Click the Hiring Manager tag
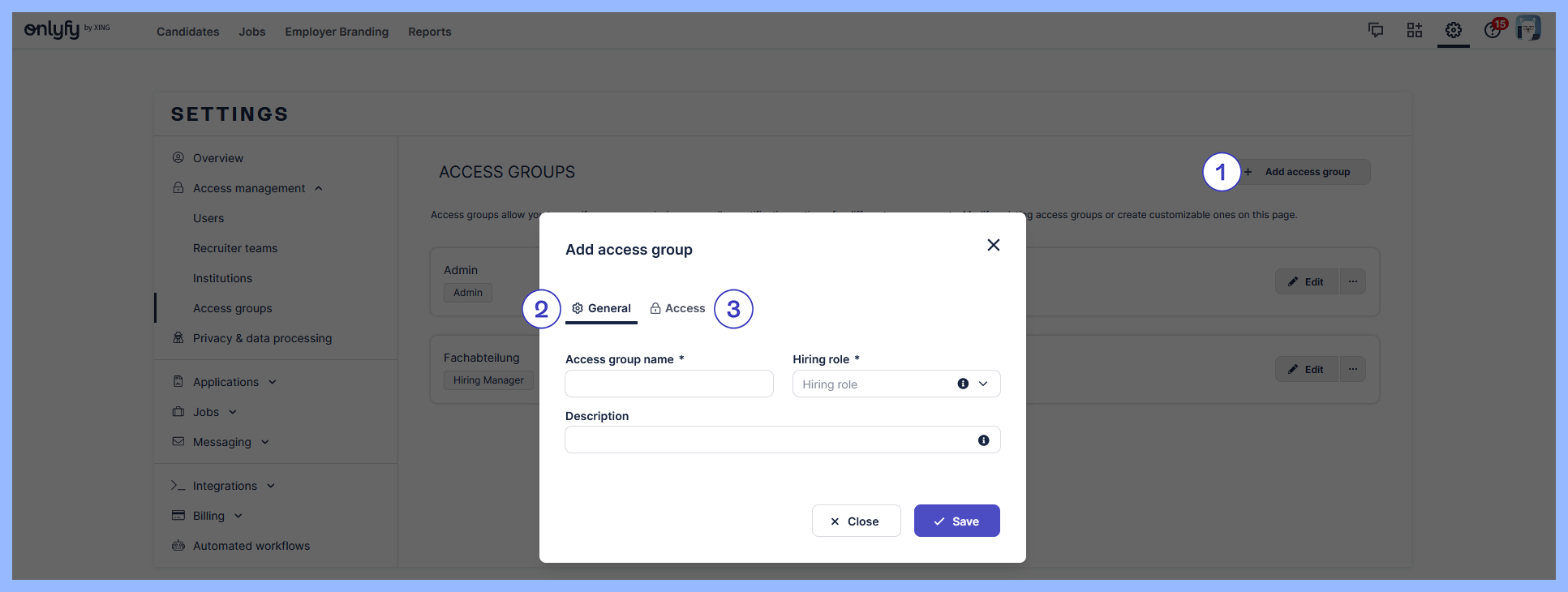The width and height of the screenshot is (1568, 592). 488,380
